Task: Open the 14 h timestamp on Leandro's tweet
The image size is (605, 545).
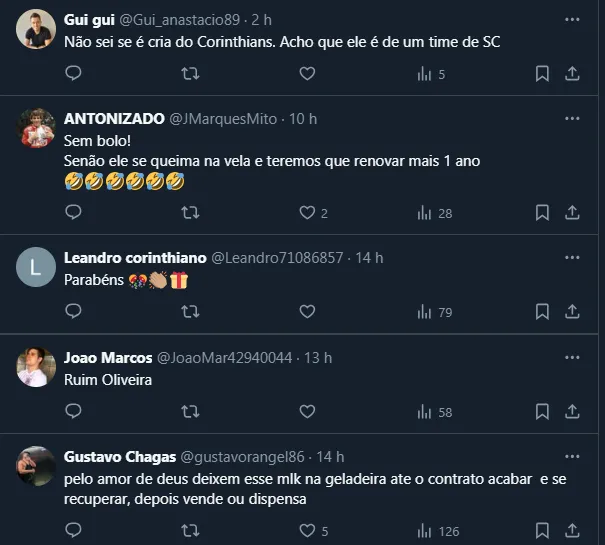Action: [x=369, y=257]
